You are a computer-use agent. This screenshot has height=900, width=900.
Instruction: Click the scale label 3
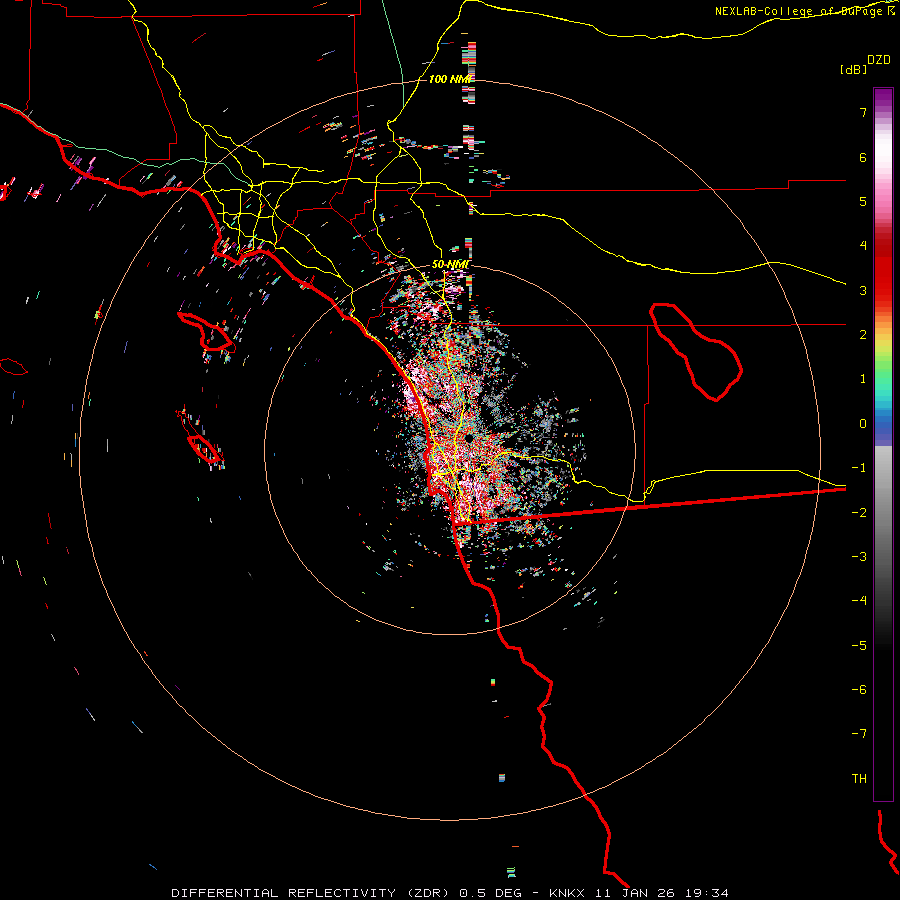[x=863, y=290]
